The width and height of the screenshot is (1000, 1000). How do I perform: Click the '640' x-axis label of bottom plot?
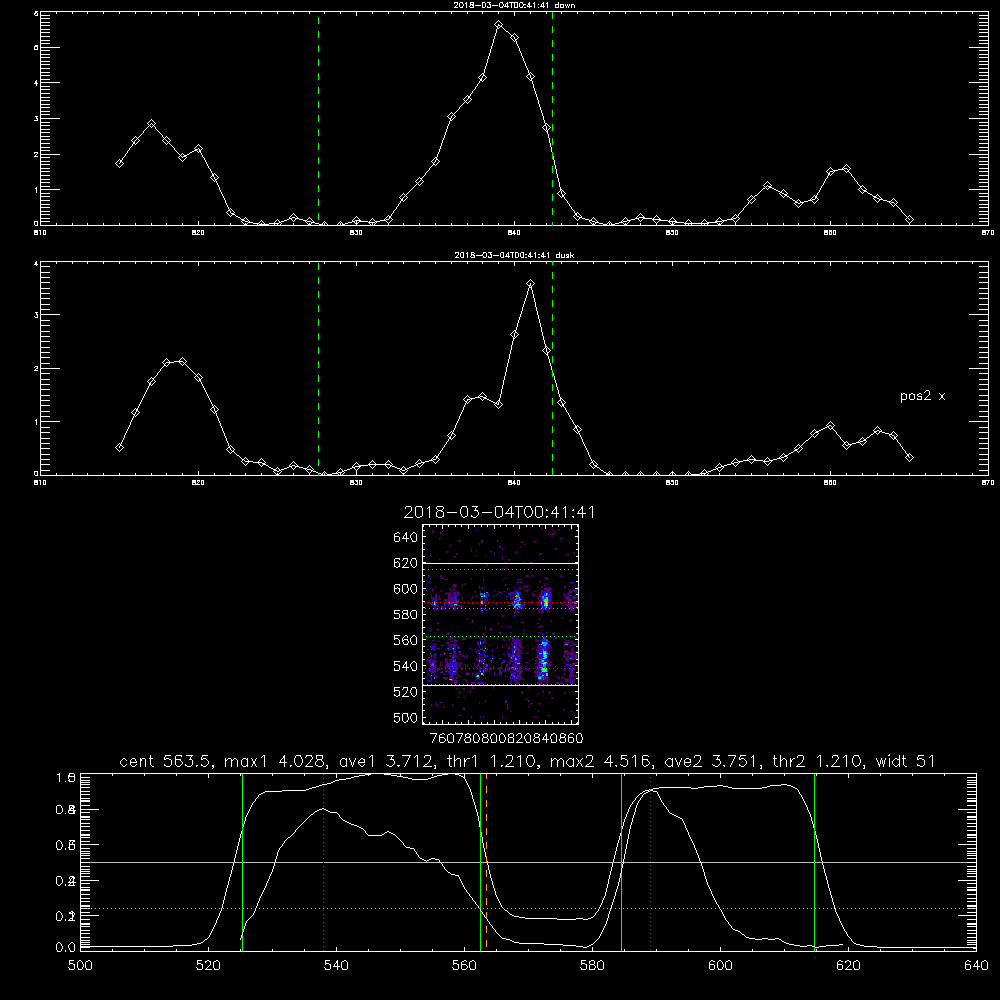click(x=976, y=965)
